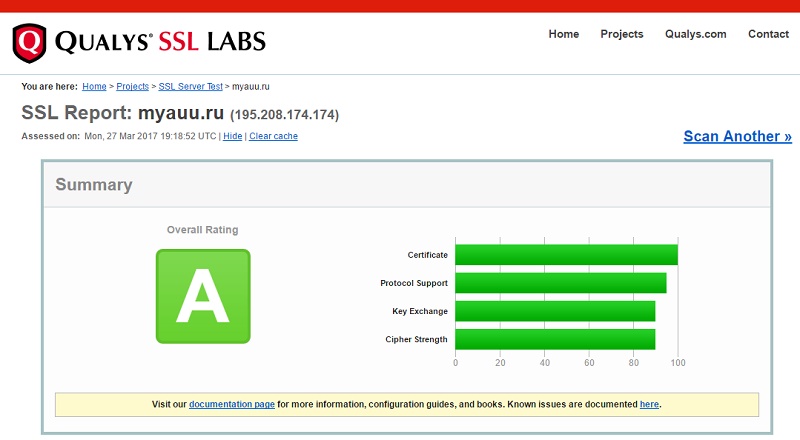Click the 'Protocol Support' chart label
The image size is (800, 440).
(414, 283)
